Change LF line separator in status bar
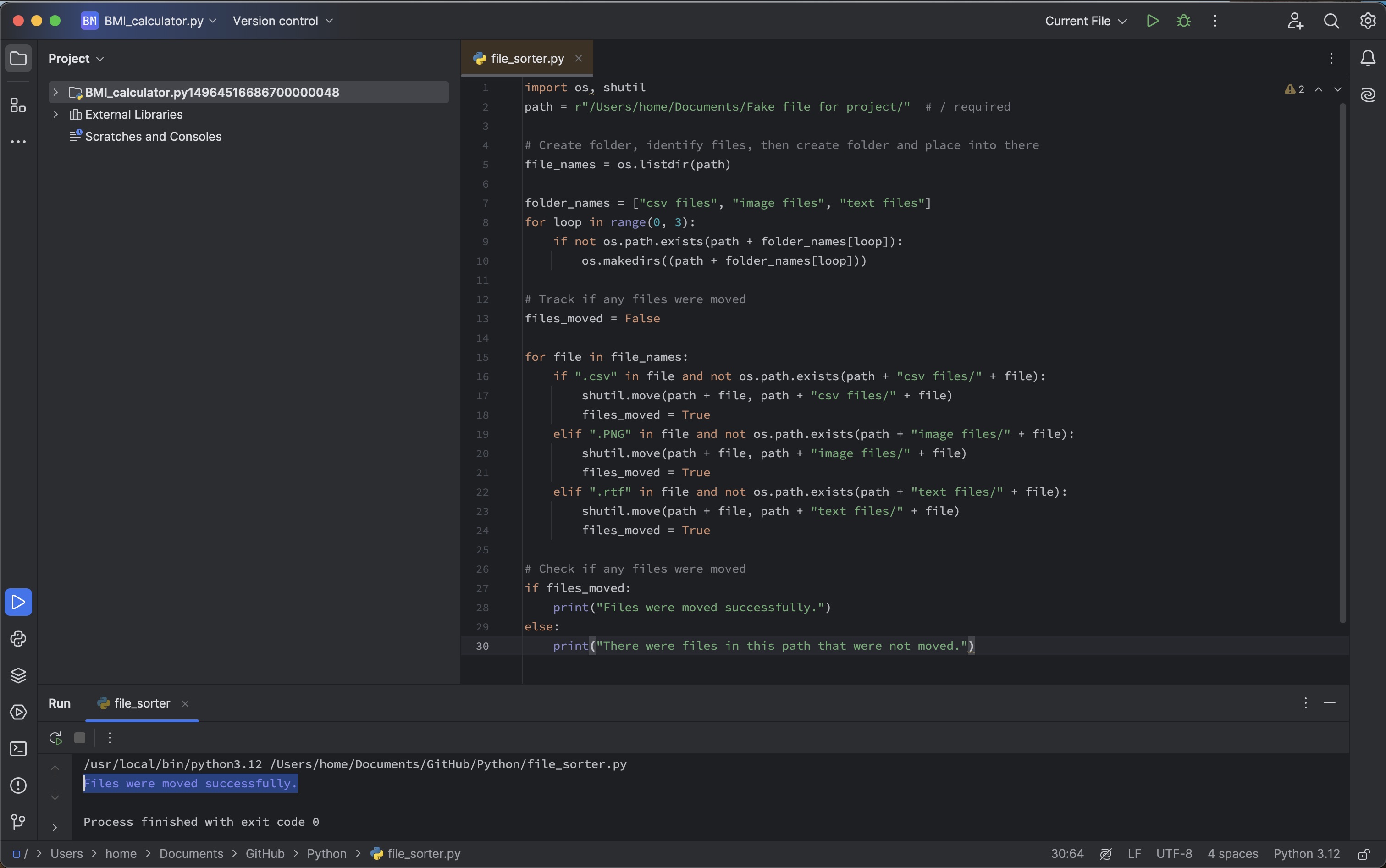 pos(1134,854)
